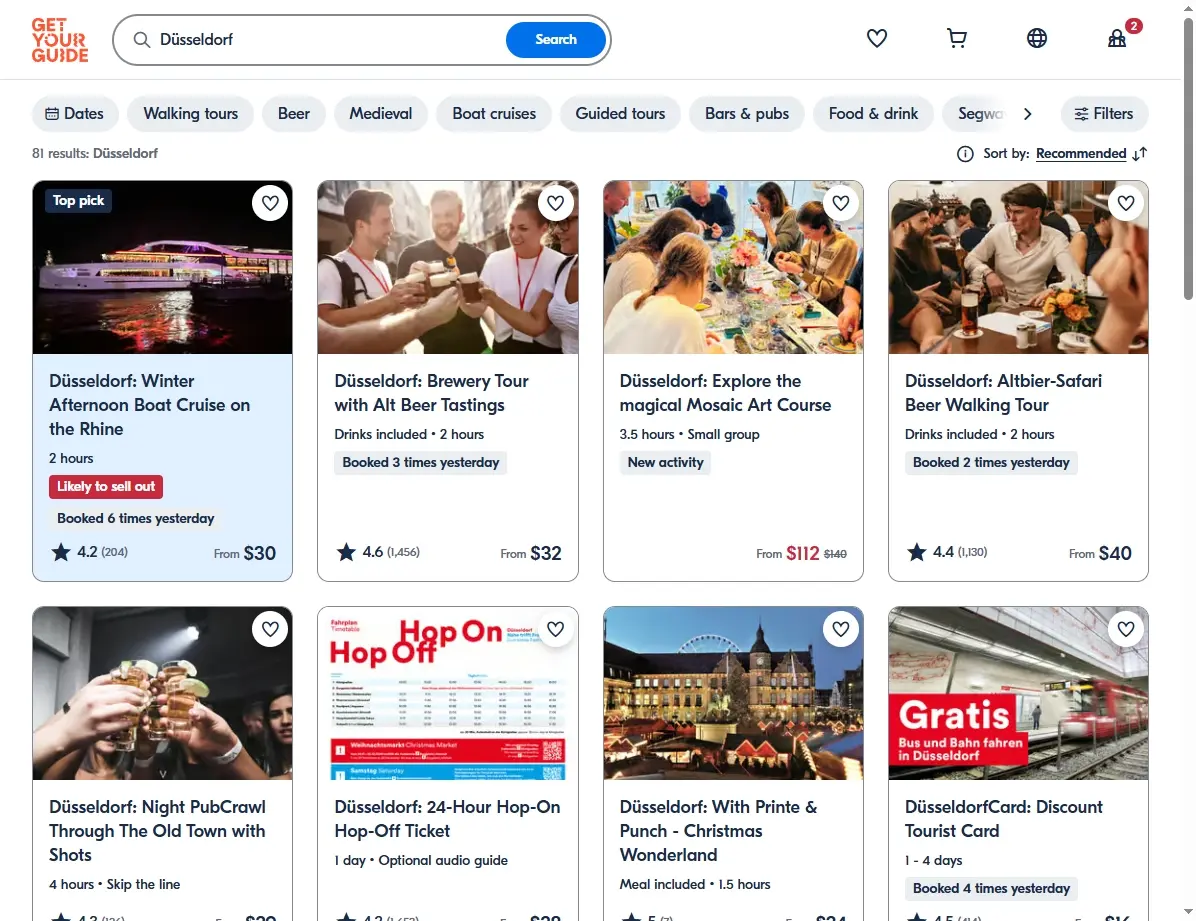Image resolution: width=1196 pixels, height=921 pixels.
Task: Open the shopping cart
Action: click(956, 38)
